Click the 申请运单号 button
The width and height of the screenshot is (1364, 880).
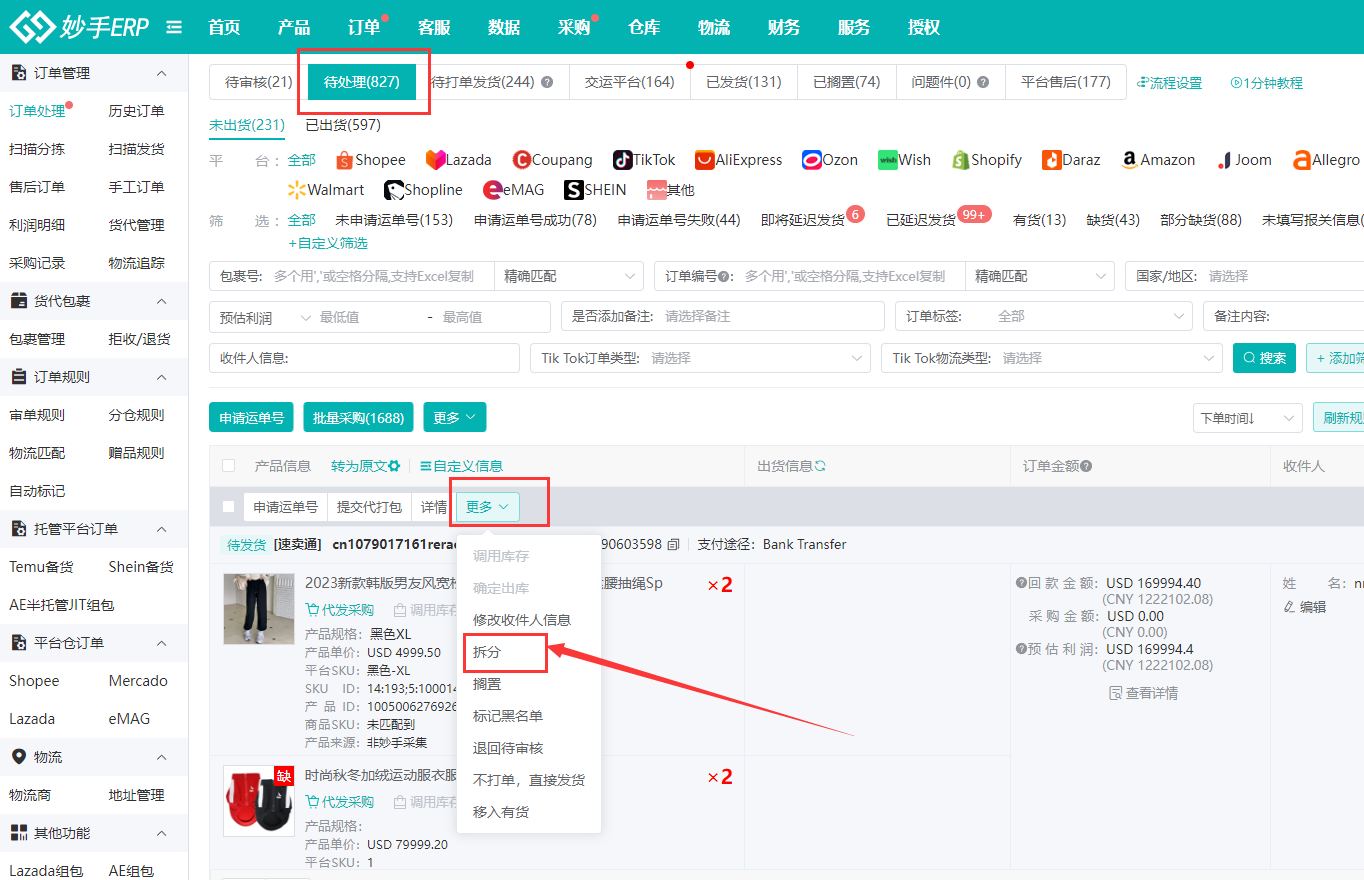tap(251, 418)
